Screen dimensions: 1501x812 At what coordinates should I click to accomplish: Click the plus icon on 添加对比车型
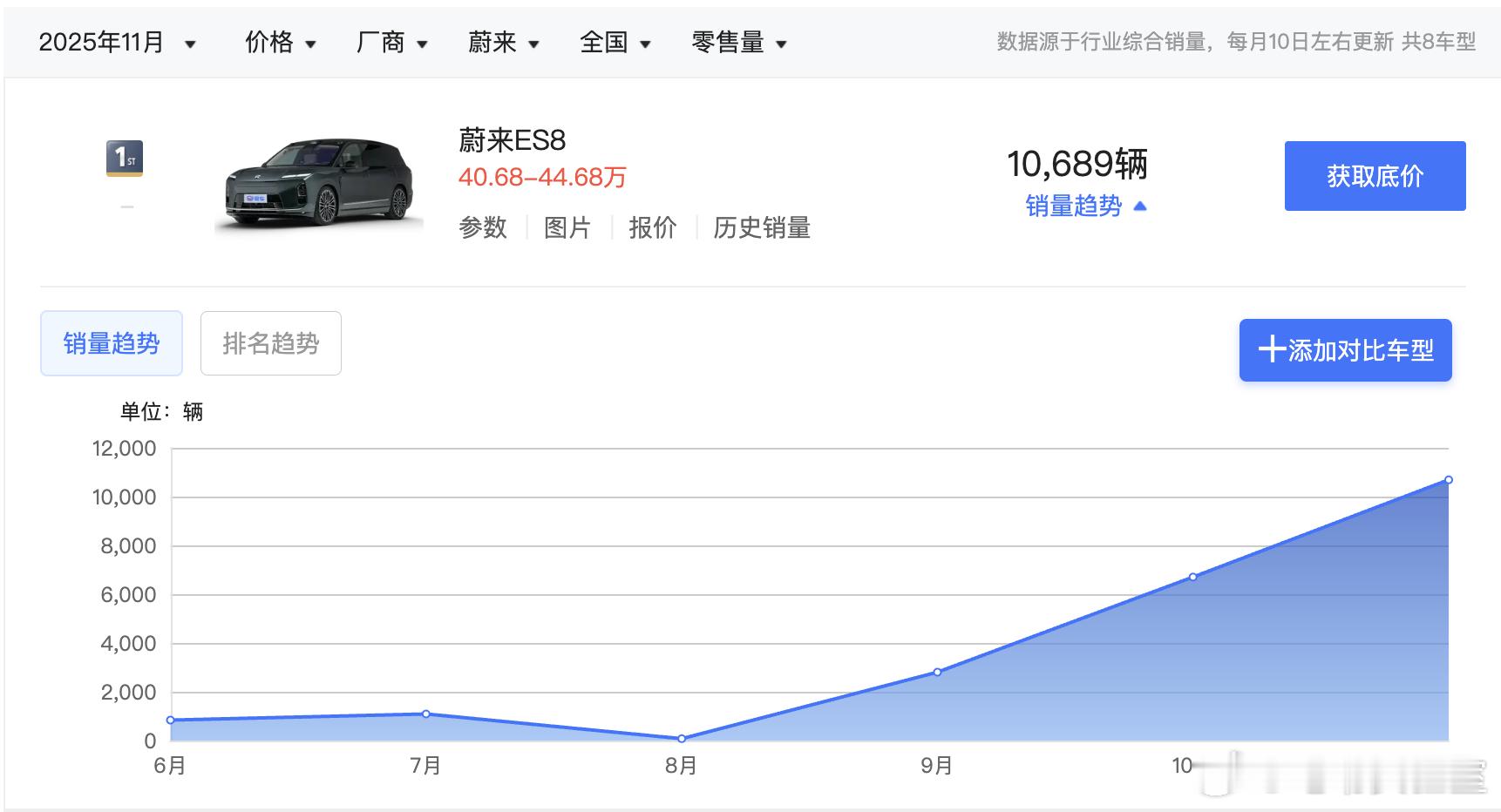point(1273,350)
